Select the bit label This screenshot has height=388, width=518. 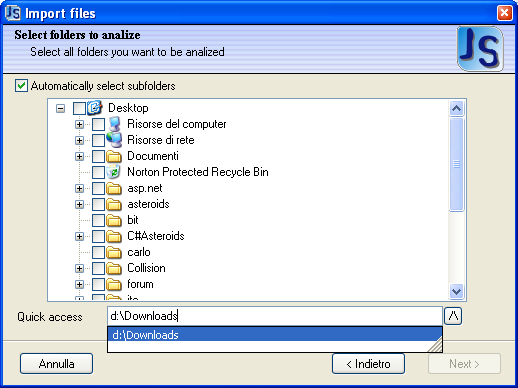(133, 220)
